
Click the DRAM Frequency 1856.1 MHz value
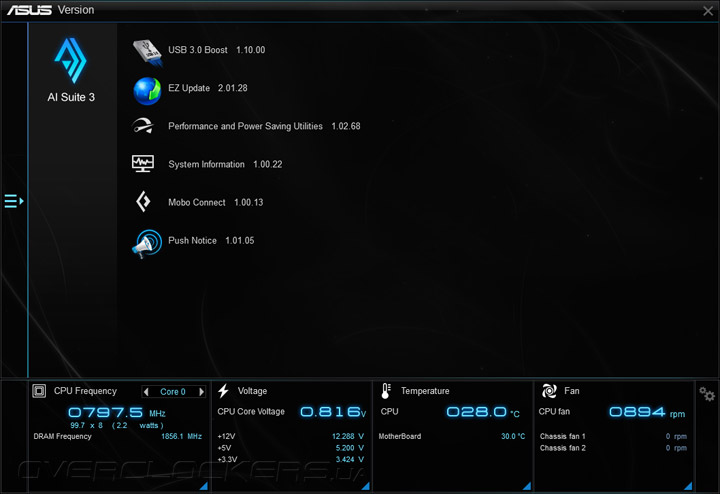(x=181, y=436)
